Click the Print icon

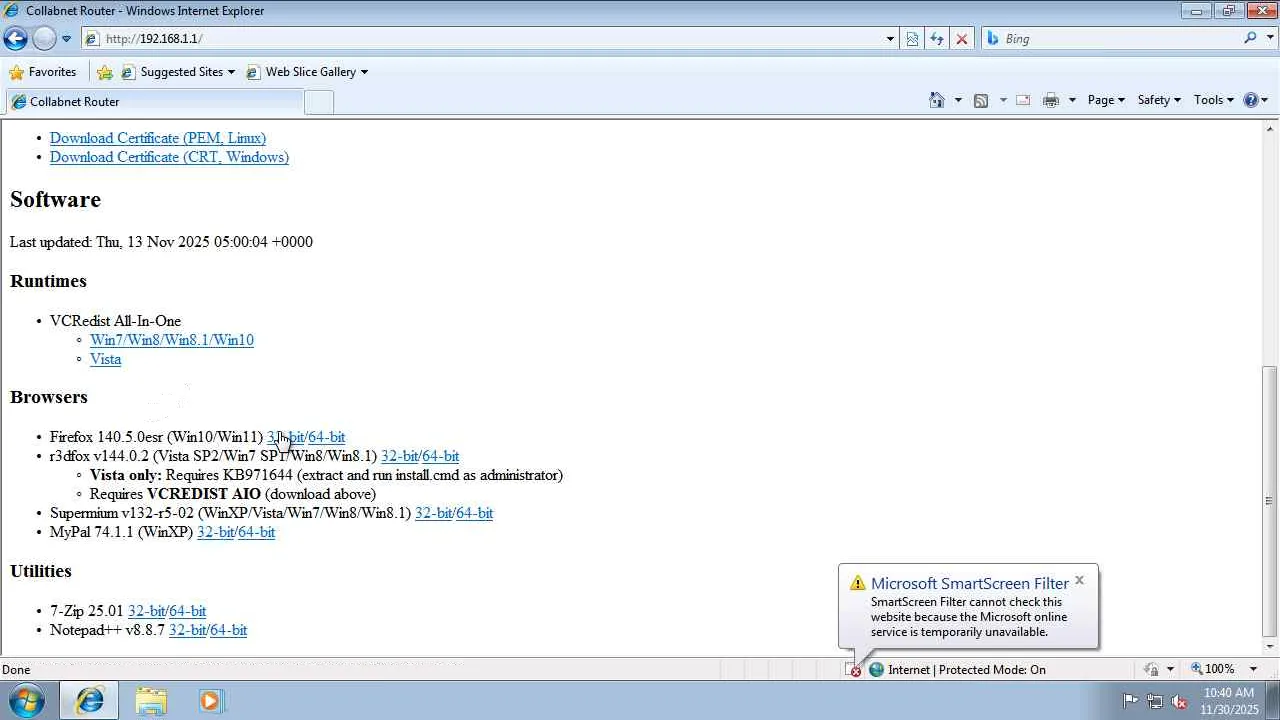coord(1051,100)
